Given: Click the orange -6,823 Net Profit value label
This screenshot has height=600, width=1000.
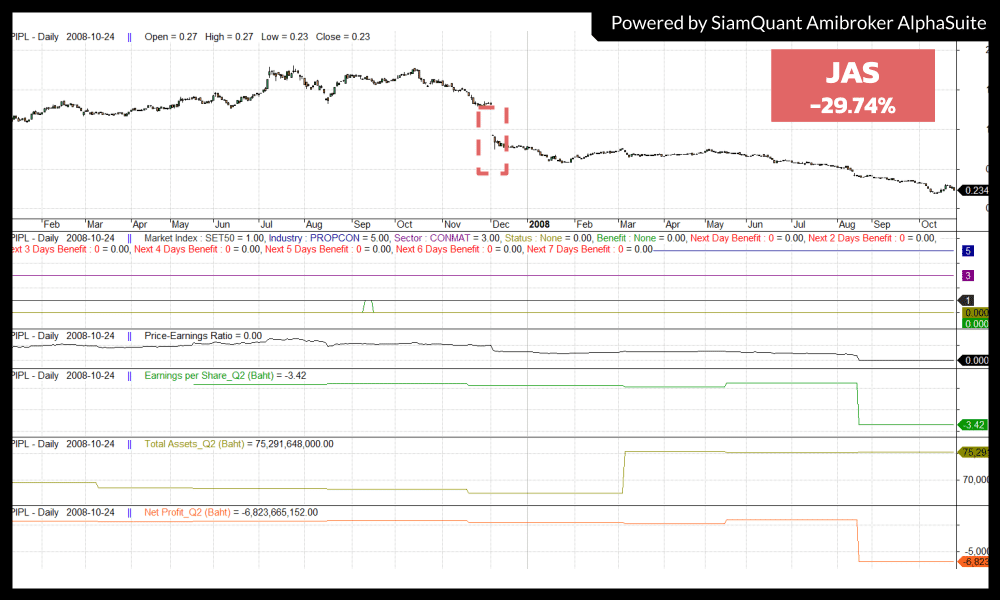Looking at the screenshot, I should (x=973, y=562).
